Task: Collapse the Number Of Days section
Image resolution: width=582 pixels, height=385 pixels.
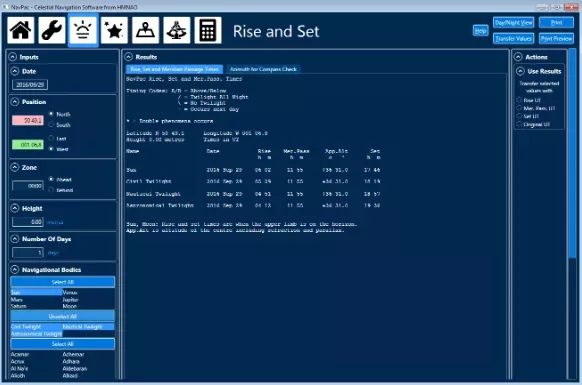Action: (15, 239)
